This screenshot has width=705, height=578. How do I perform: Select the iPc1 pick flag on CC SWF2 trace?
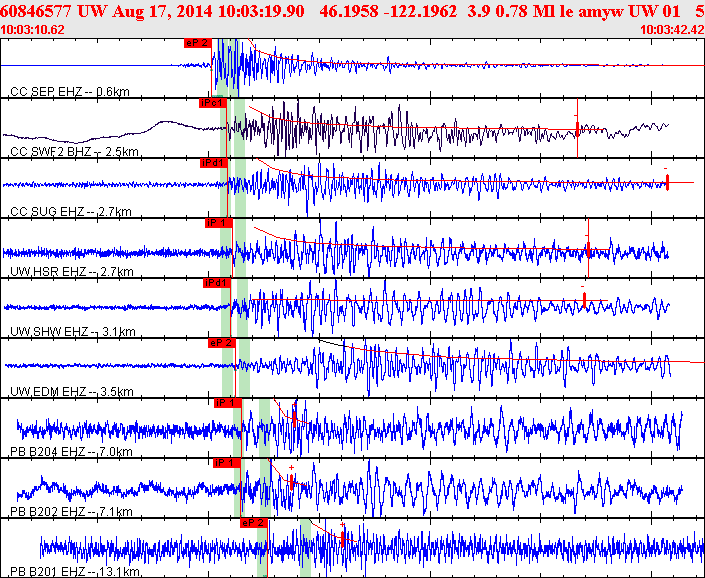pyautogui.click(x=212, y=102)
